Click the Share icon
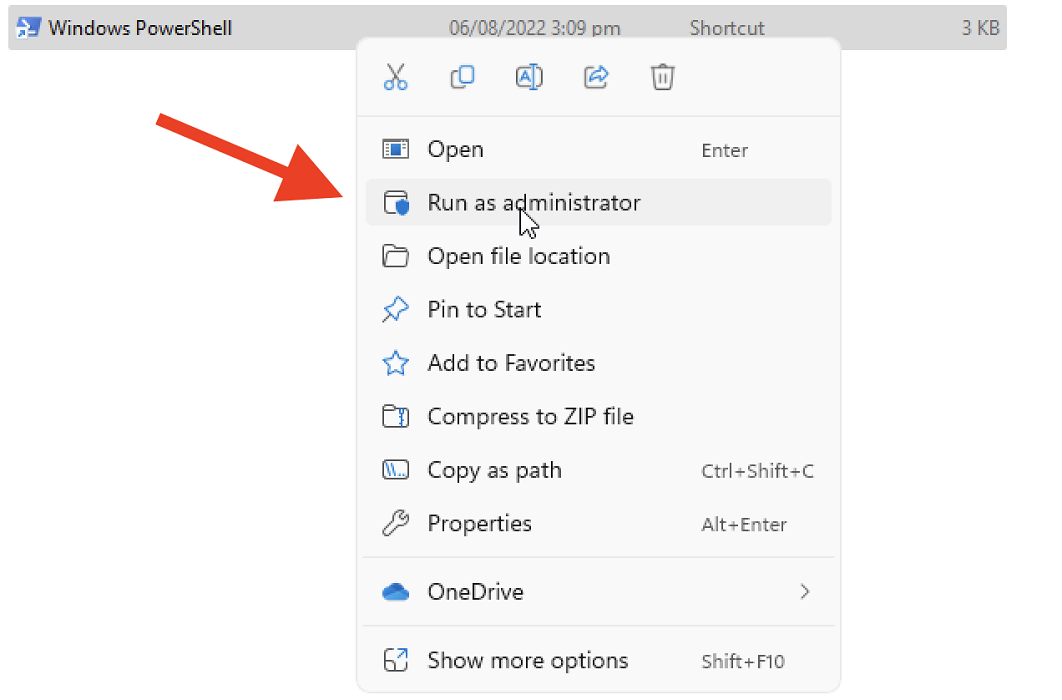This screenshot has height=700, width=1062. pyautogui.click(x=596, y=77)
